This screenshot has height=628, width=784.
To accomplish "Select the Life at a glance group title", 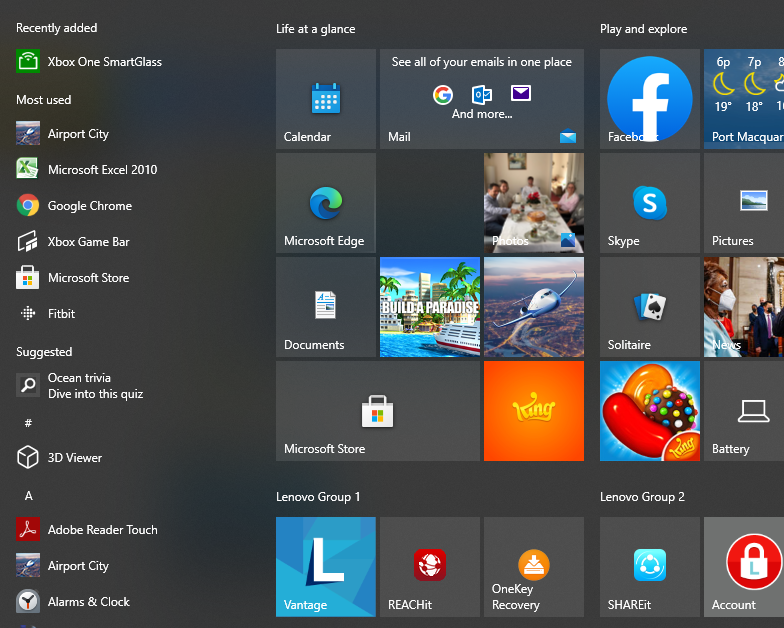I will coord(316,29).
